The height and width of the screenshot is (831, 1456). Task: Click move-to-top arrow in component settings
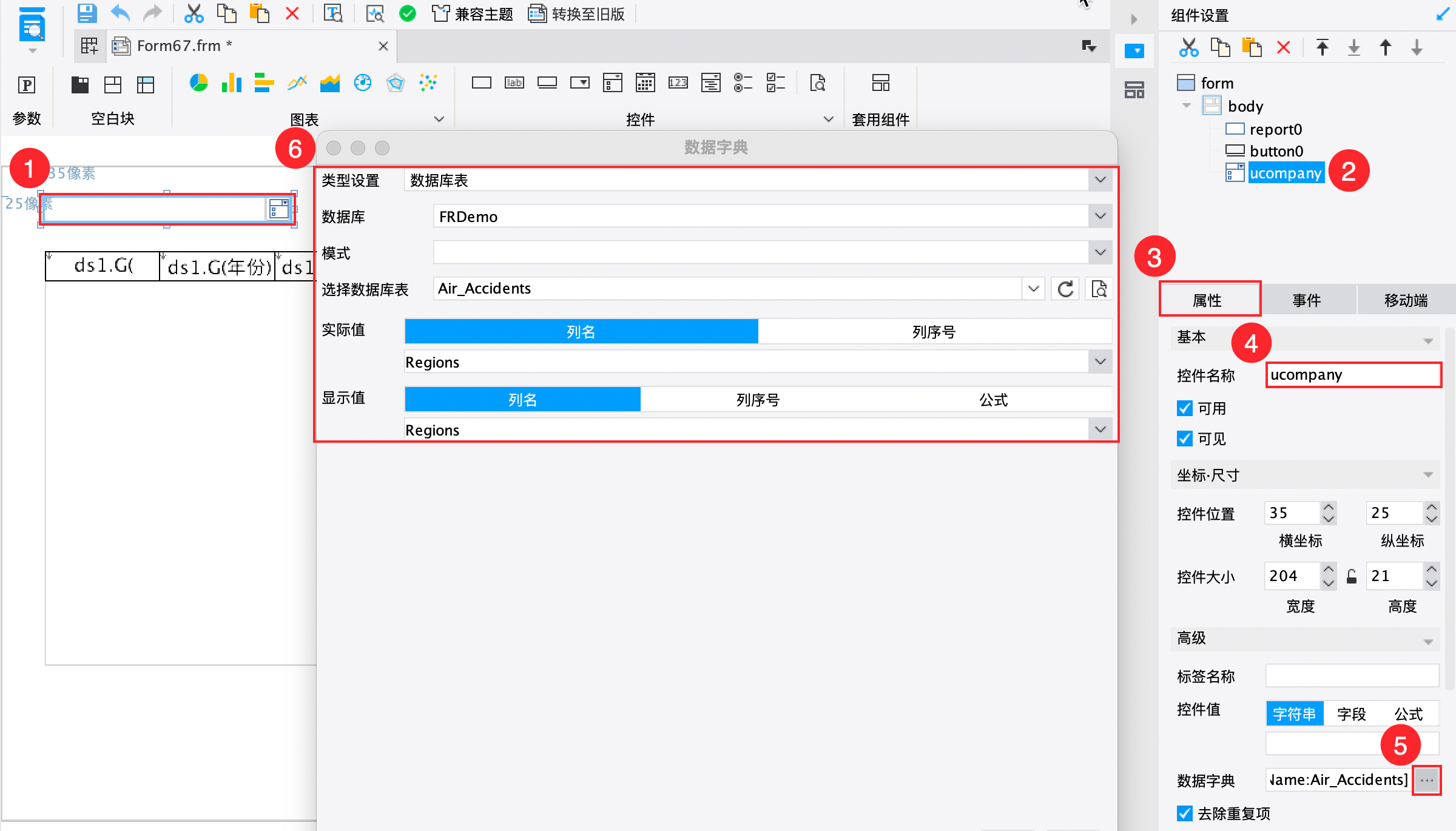click(1323, 47)
